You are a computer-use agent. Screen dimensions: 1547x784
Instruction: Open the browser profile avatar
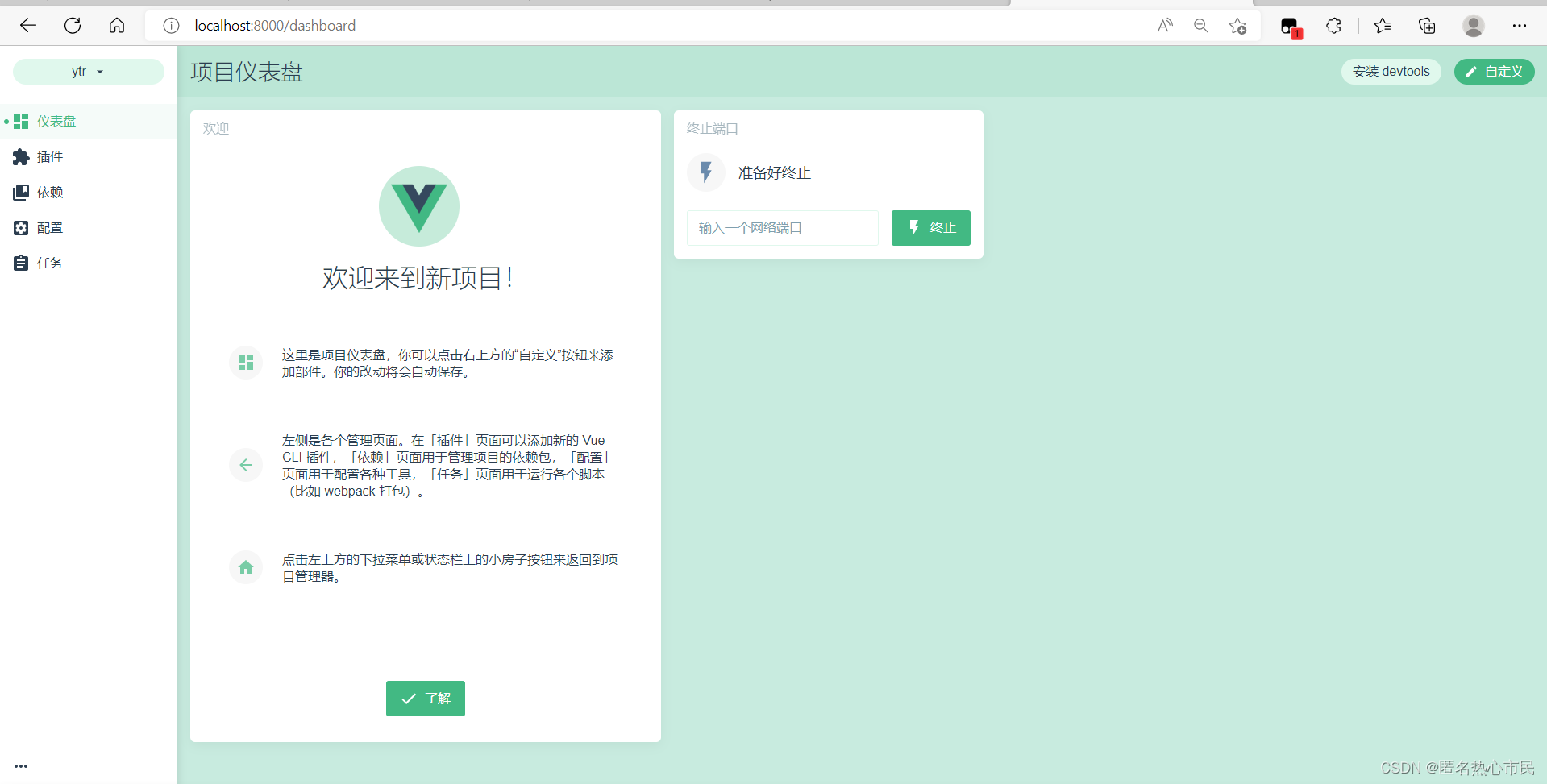coord(1474,26)
